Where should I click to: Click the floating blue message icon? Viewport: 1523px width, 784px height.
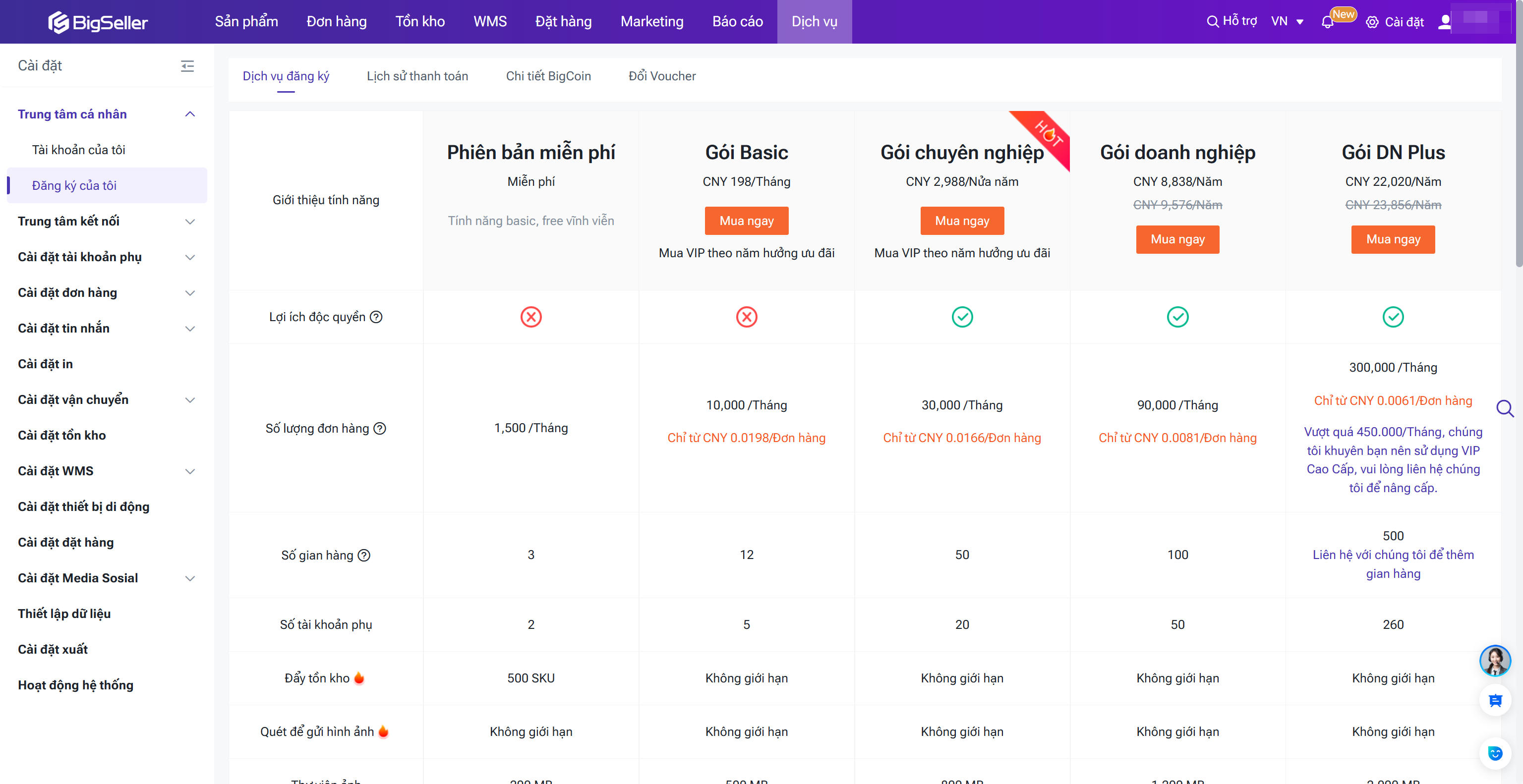pos(1495,701)
